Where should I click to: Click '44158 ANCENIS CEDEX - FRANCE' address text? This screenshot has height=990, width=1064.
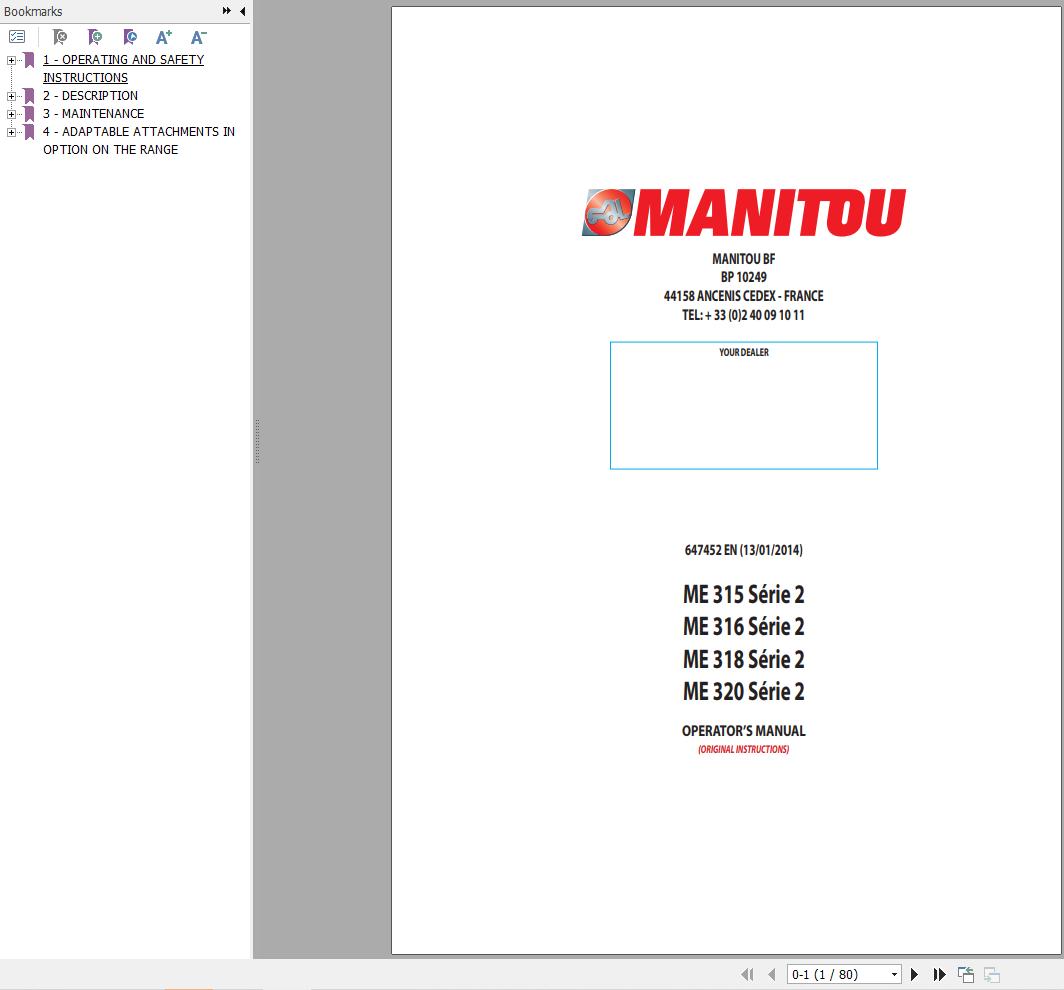744,296
